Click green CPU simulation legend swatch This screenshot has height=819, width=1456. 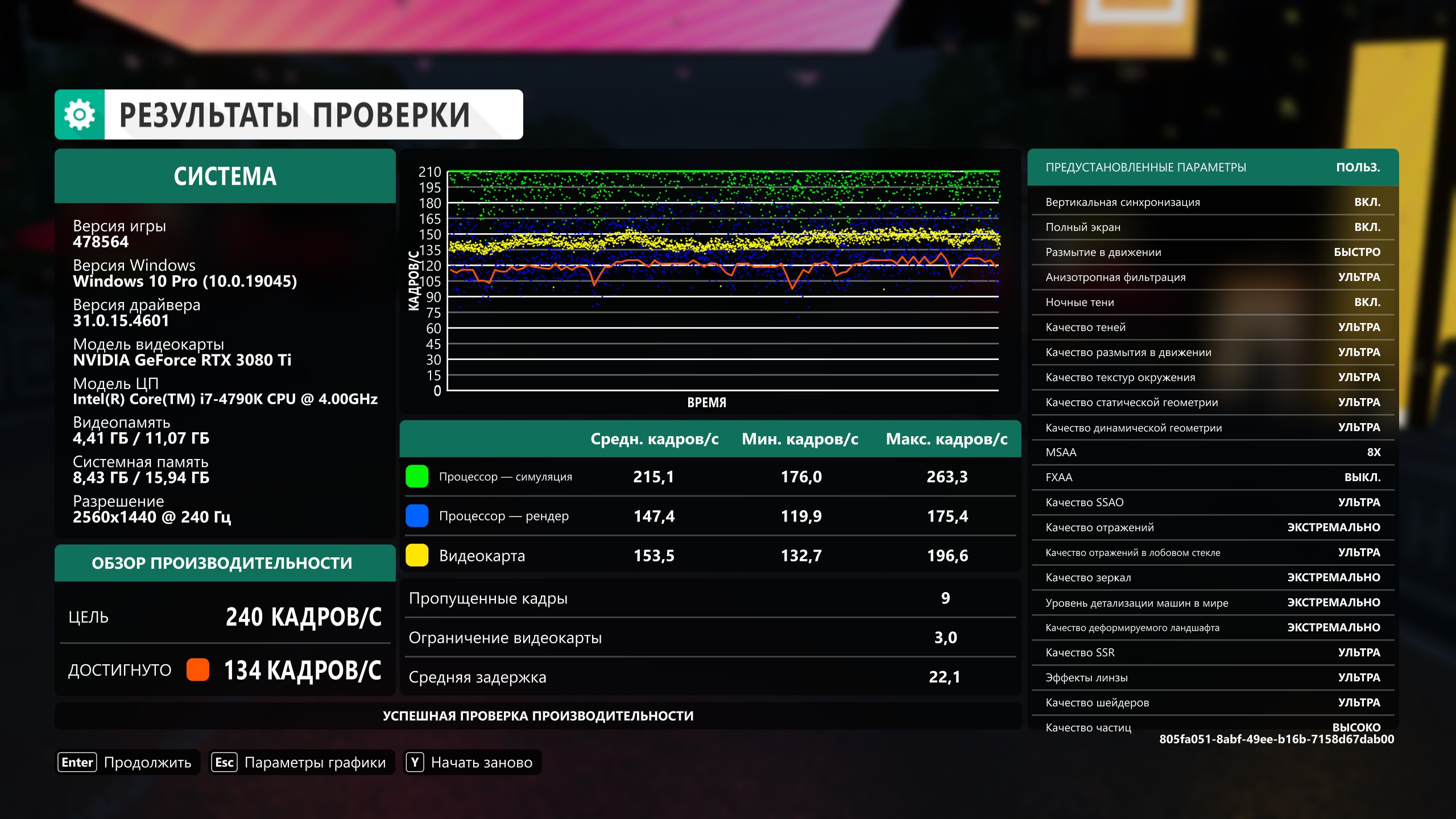click(x=417, y=477)
